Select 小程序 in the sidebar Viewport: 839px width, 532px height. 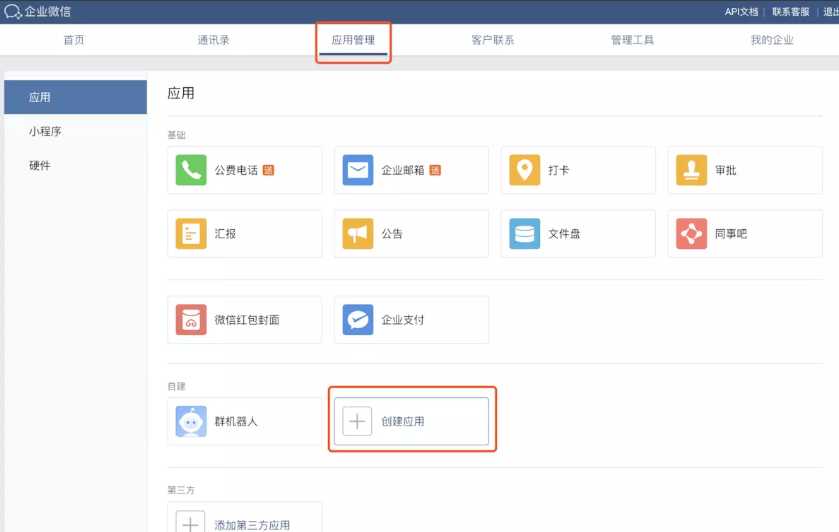pos(45,131)
